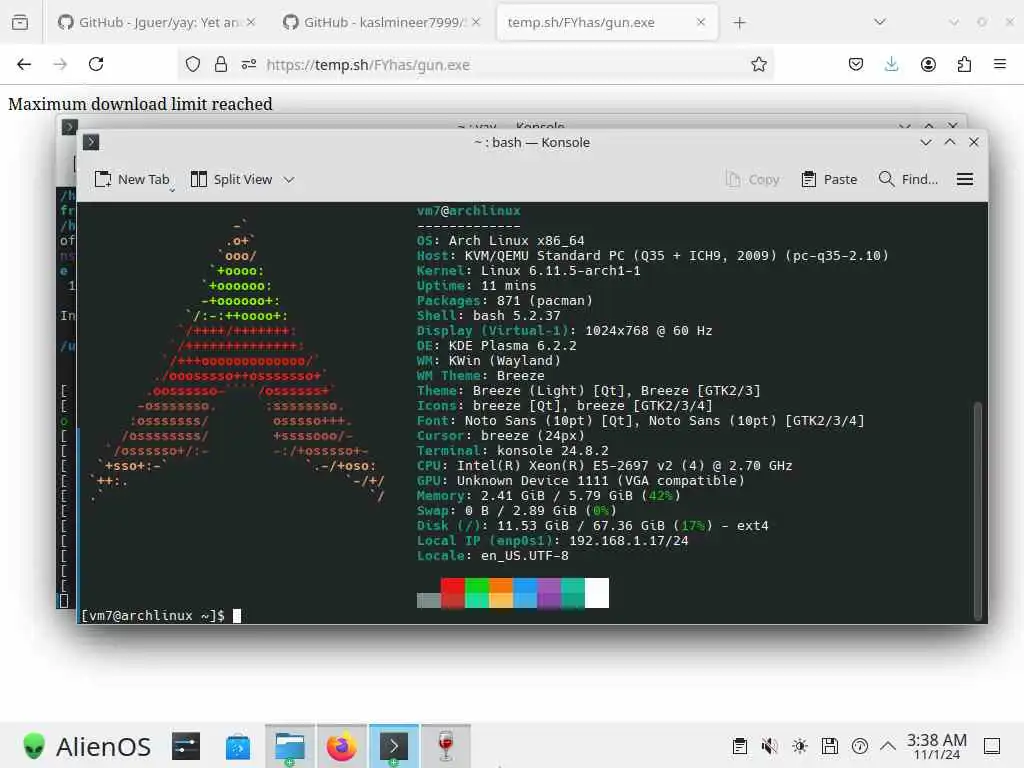Go back to previous page
The height and width of the screenshot is (768, 1024).
click(24, 64)
